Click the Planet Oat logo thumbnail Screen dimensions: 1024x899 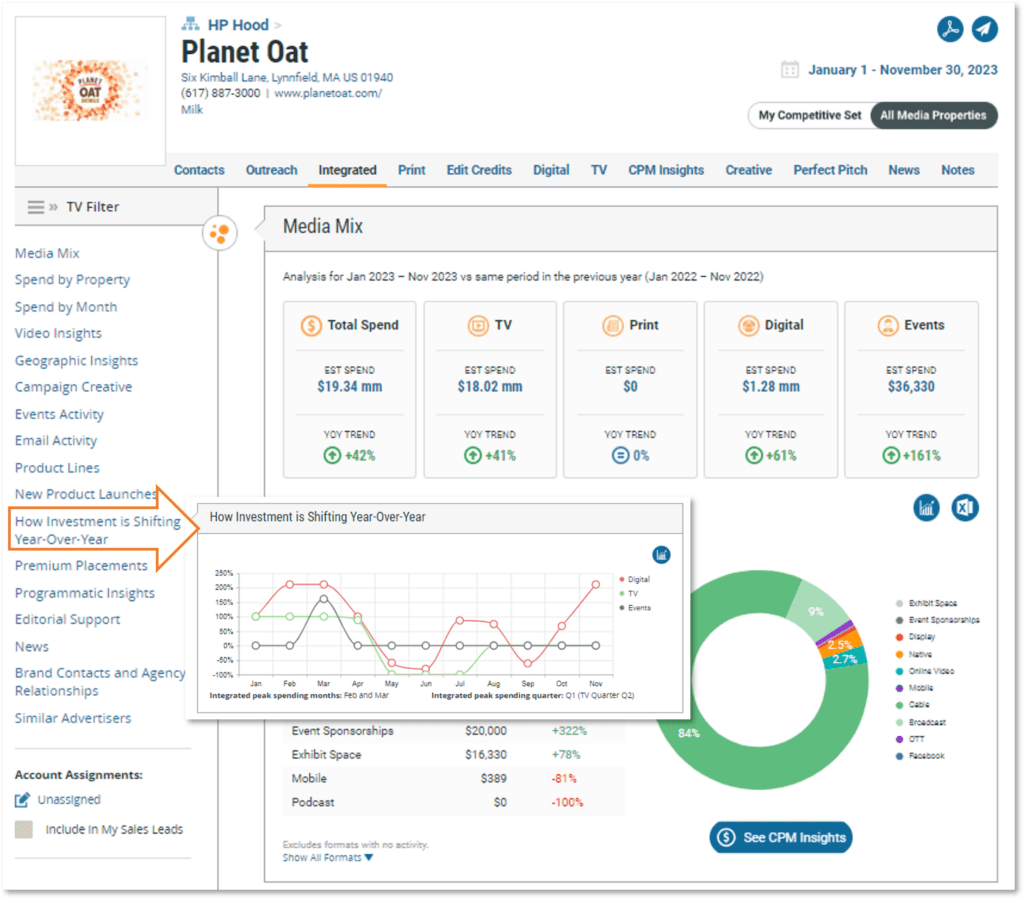[90, 91]
